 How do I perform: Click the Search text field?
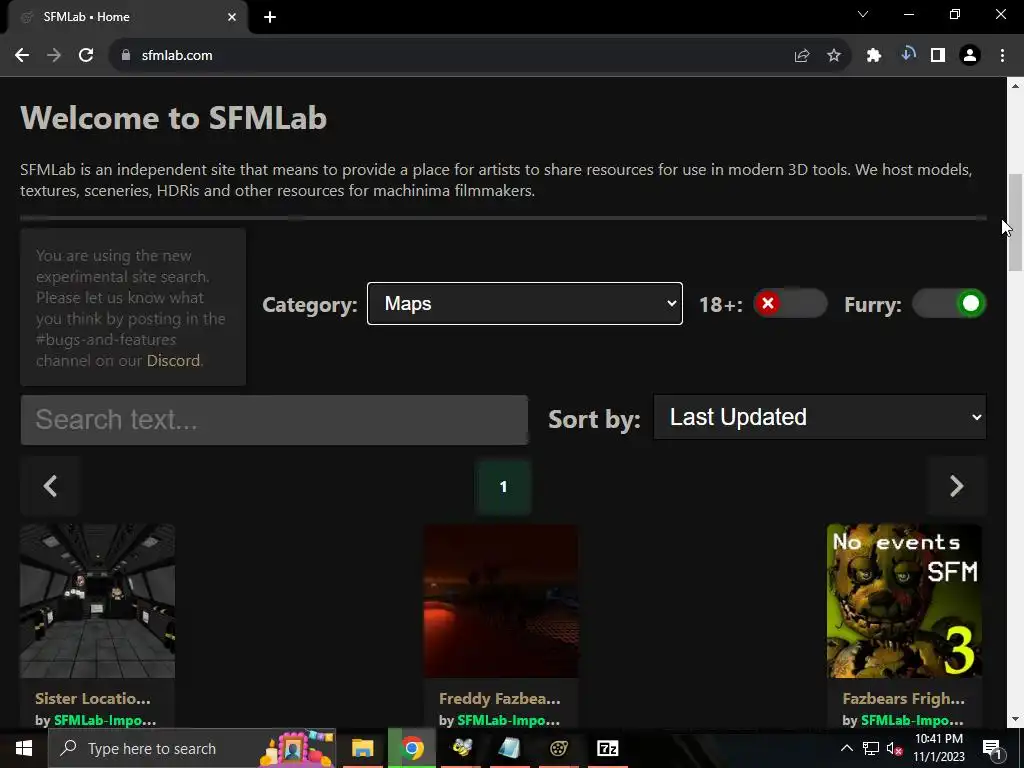[x=274, y=420]
